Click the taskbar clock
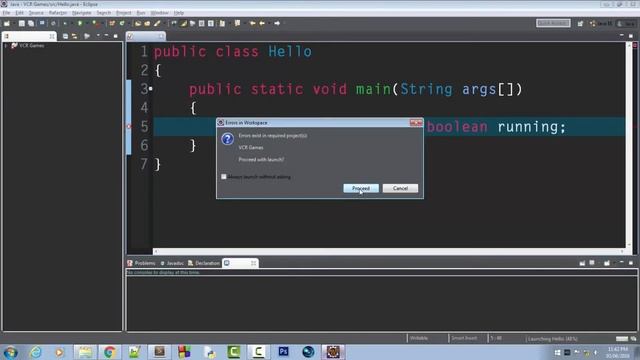Image resolution: width=640 pixels, height=360 pixels. [618, 352]
